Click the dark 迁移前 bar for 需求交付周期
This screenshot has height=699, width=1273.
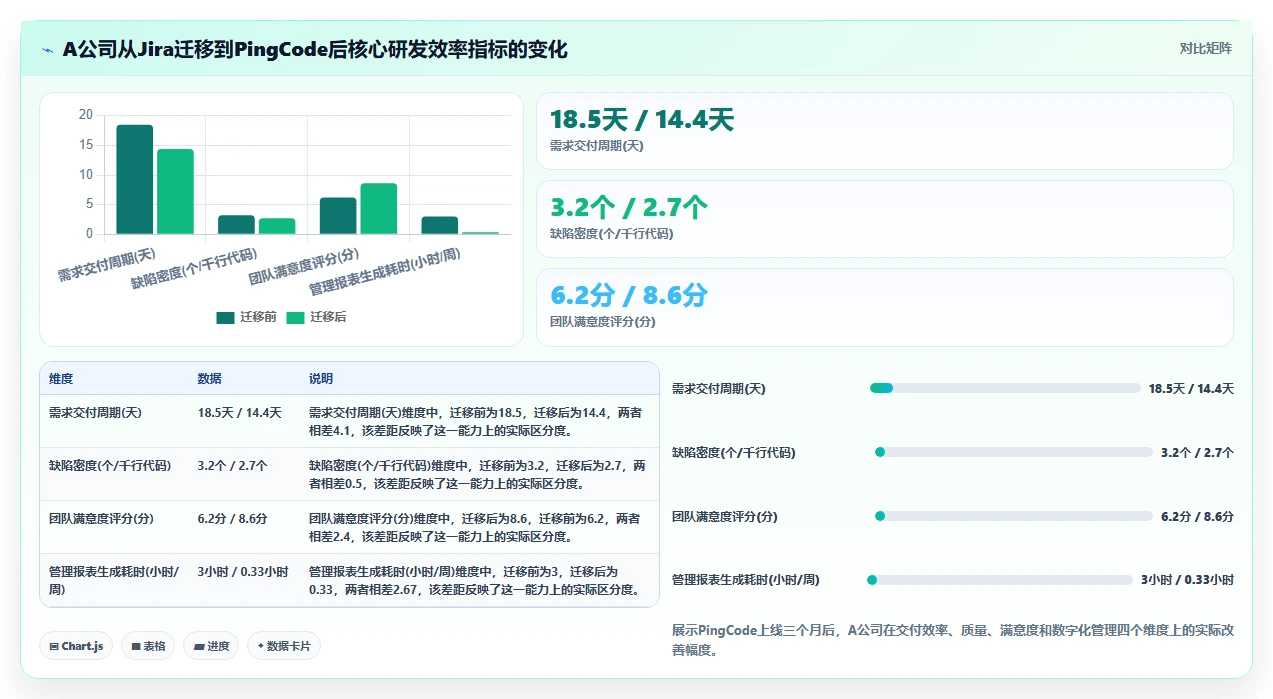click(x=135, y=179)
